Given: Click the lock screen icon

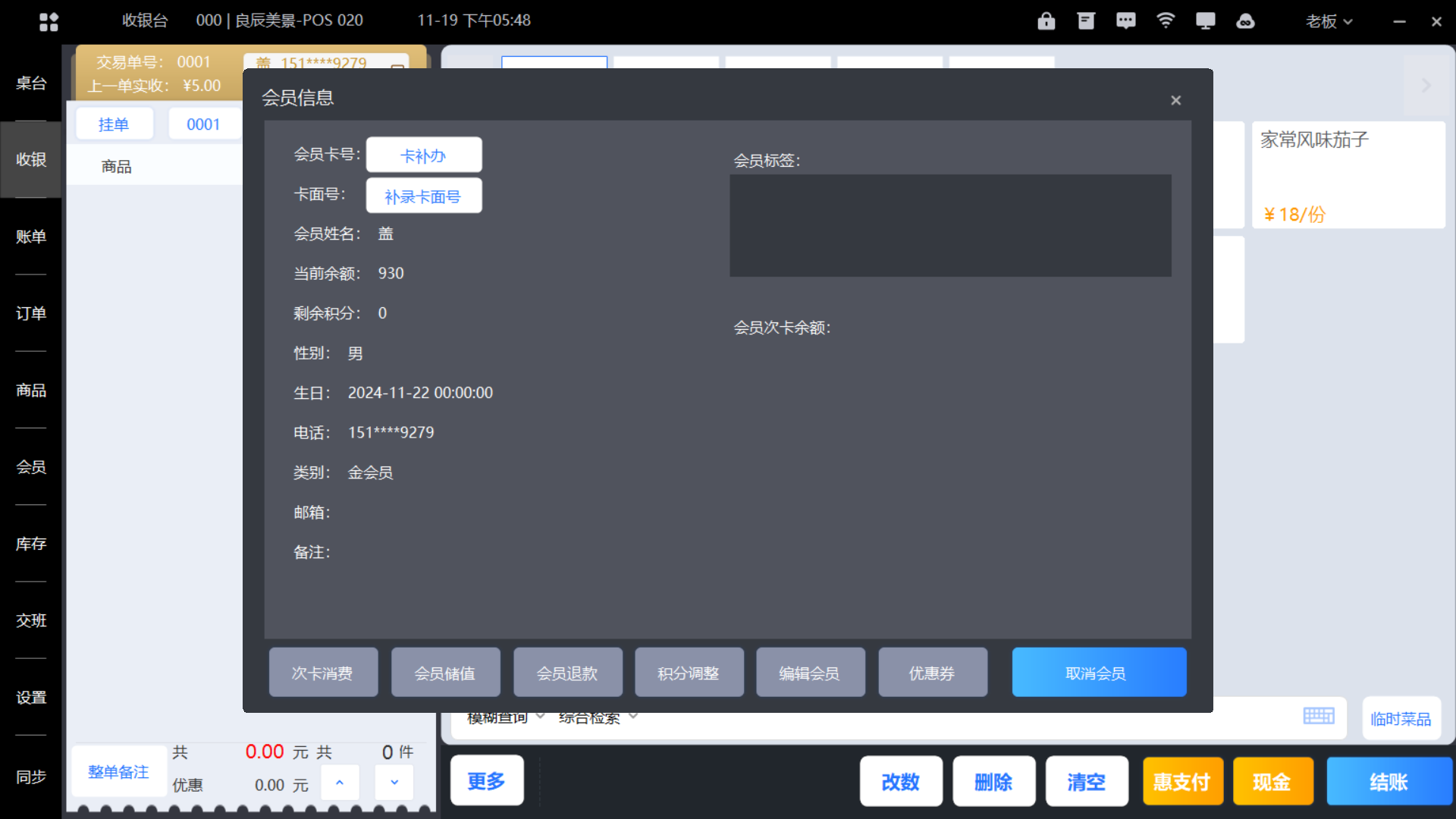Looking at the screenshot, I should pos(1046,20).
